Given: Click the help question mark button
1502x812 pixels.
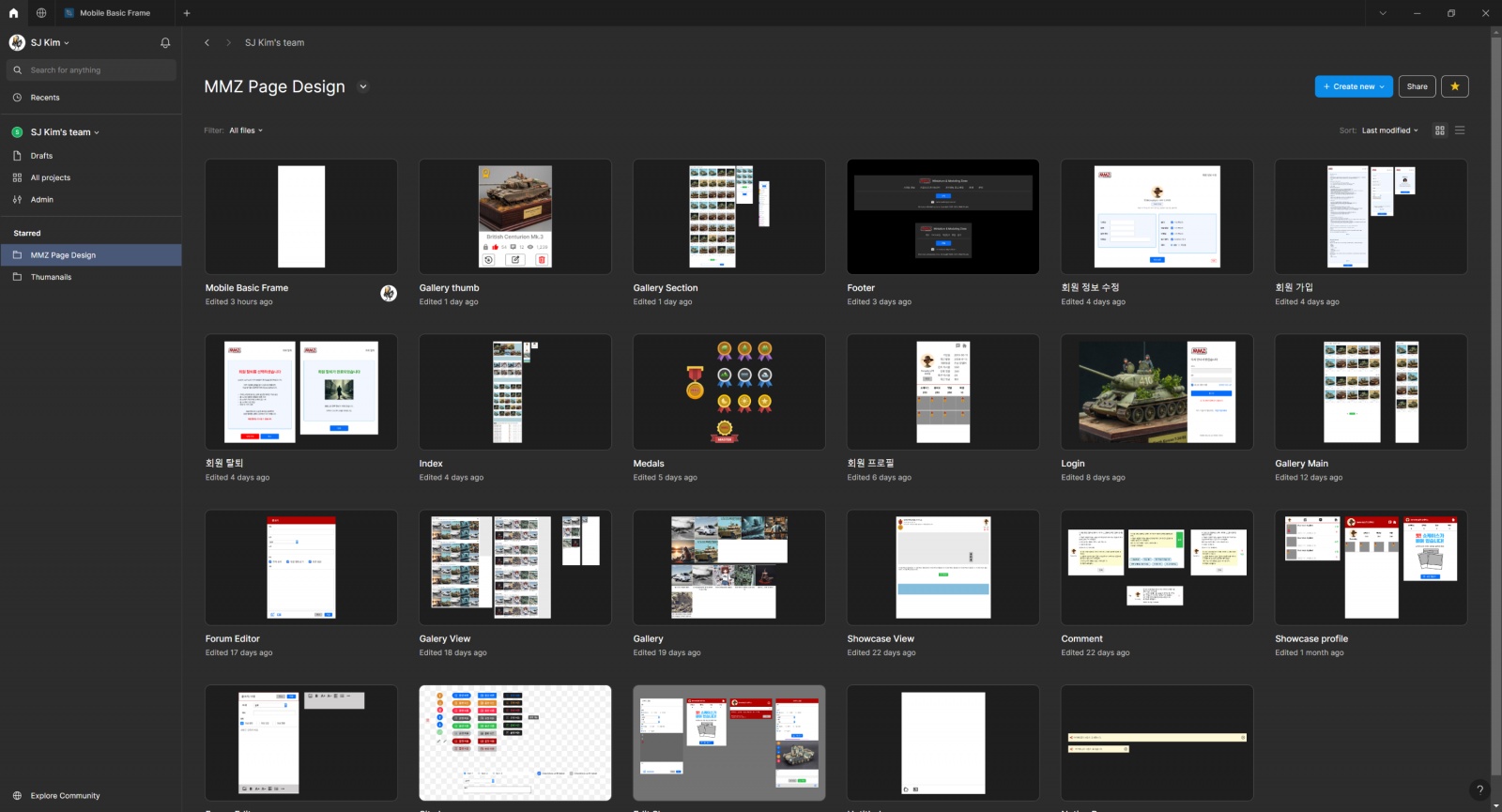Looking at the screenshot, I should (1479, 789).
